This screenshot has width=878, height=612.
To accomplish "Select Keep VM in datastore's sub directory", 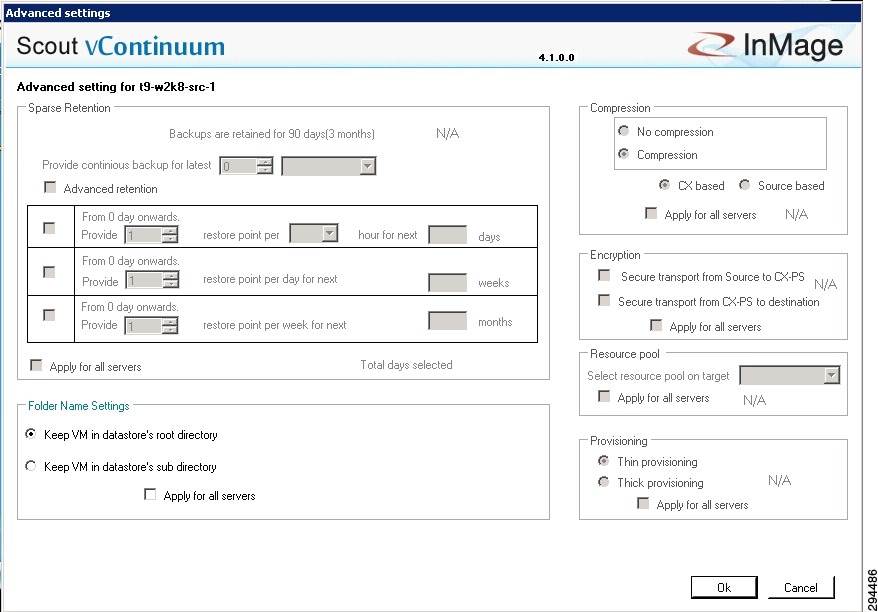I will 31,466.
